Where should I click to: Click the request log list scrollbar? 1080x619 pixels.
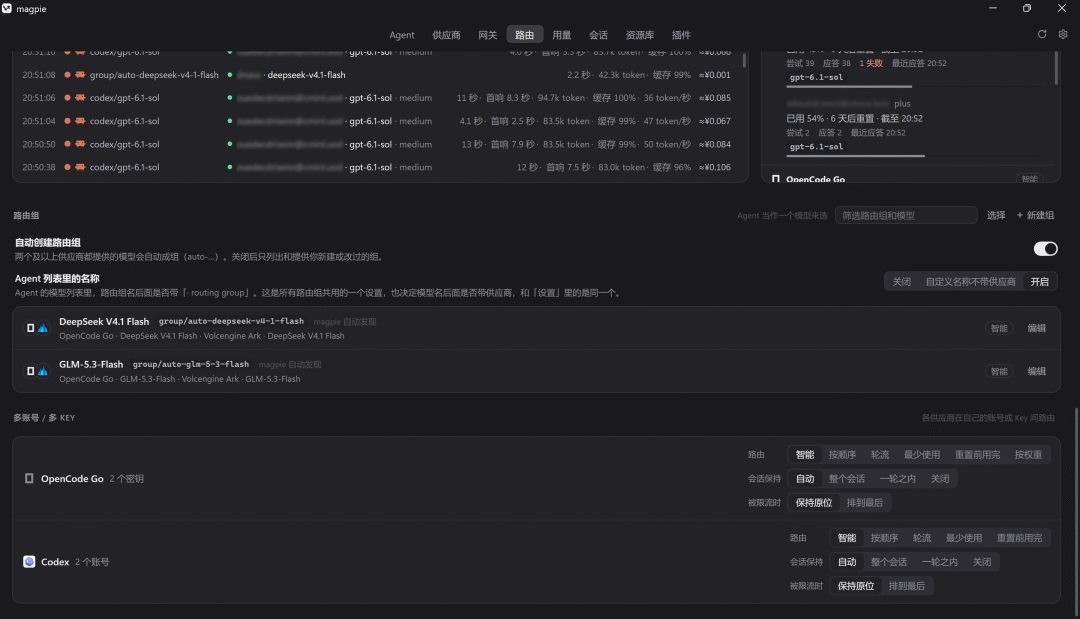pos(745,60)
